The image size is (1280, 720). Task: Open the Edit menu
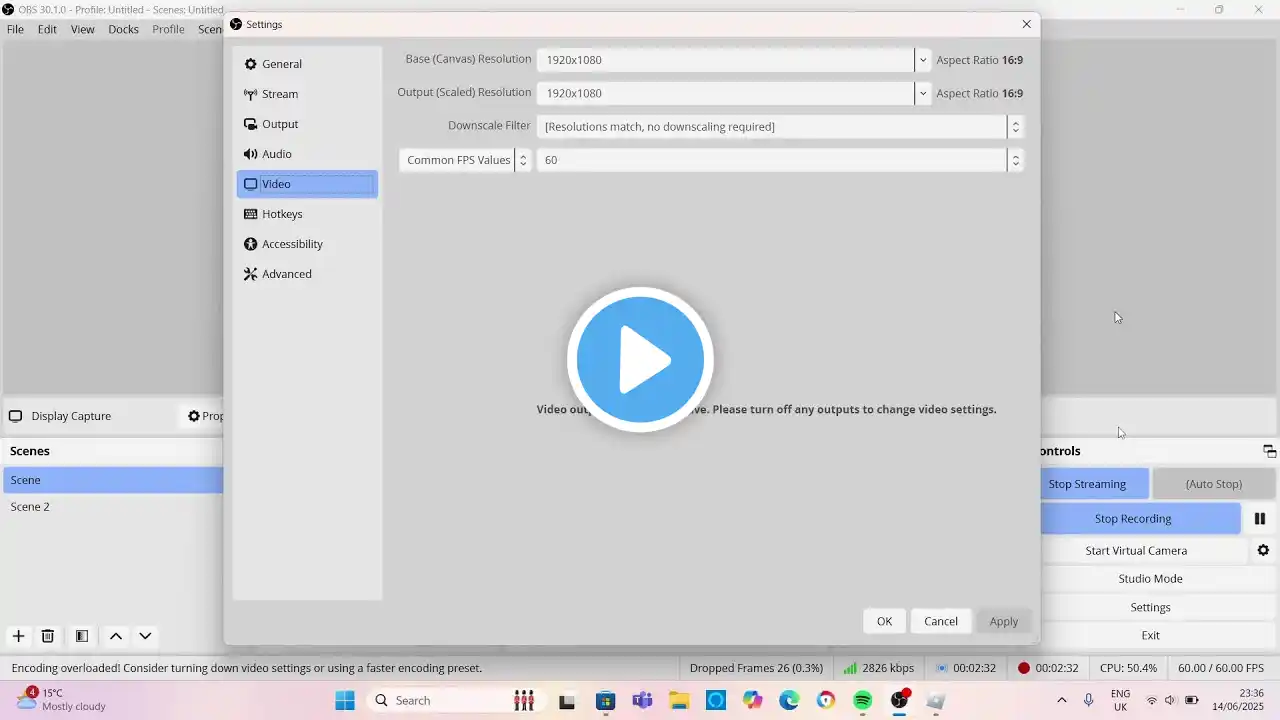[47, 29]
